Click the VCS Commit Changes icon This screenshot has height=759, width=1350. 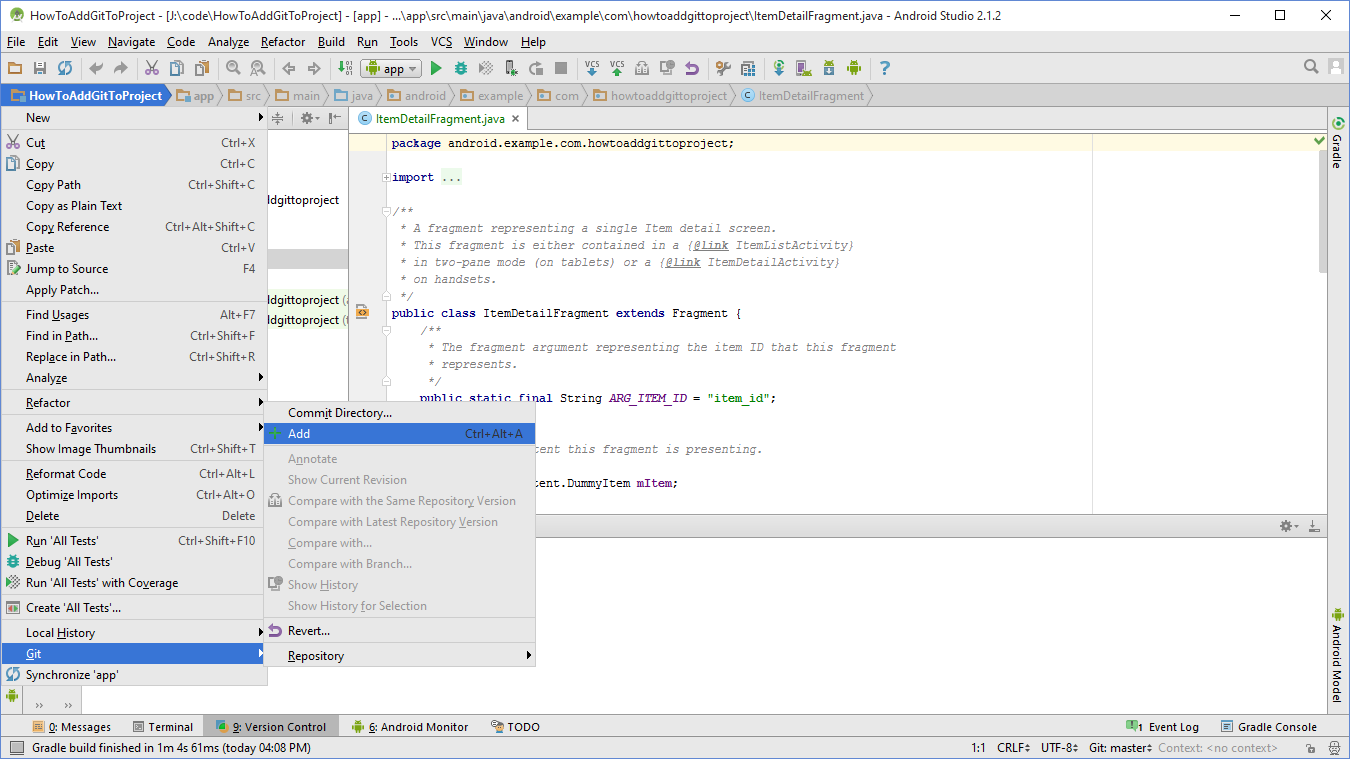point(617,68)
